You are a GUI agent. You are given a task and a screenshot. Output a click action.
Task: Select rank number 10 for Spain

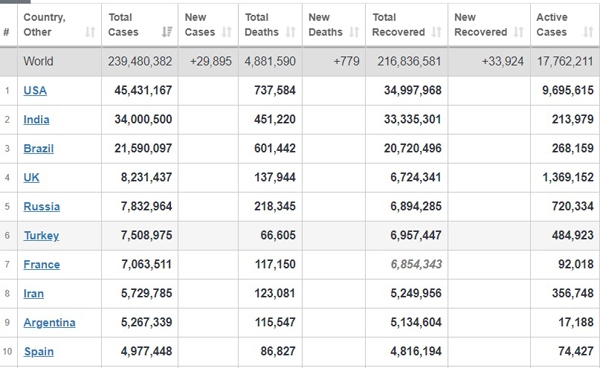(7, 352)
